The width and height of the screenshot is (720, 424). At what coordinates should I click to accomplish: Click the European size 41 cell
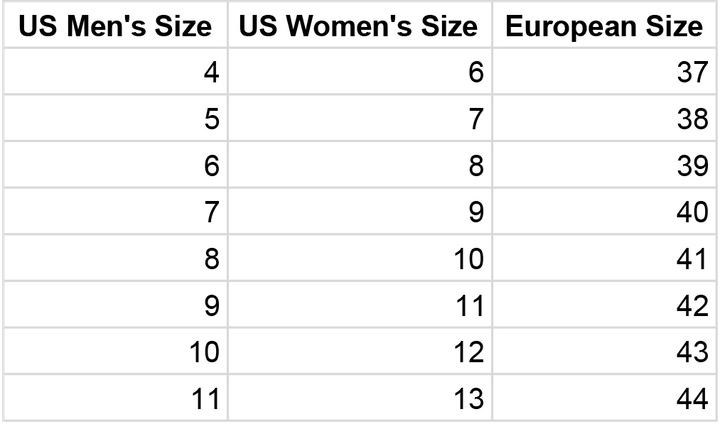[x=604, y=259]
